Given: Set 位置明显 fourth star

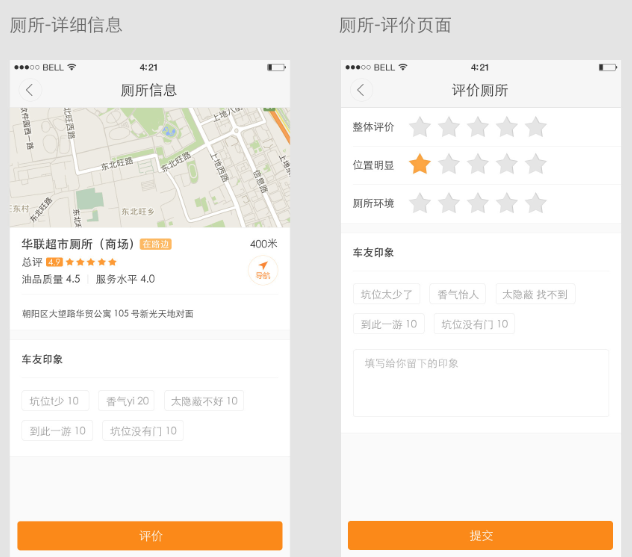Looking at the screenshot, I should pyautogui.click(x=507, y=164).
